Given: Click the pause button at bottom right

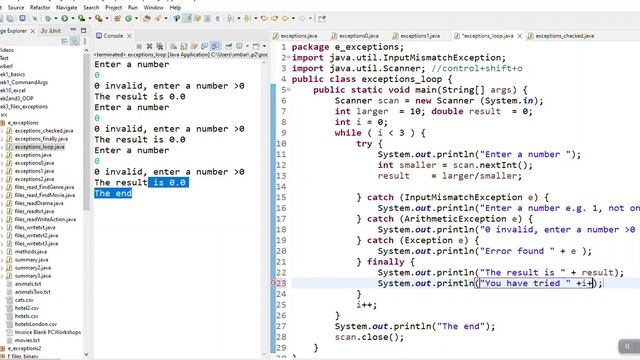Looking at the screenshot, I should [x=628, y=347].
